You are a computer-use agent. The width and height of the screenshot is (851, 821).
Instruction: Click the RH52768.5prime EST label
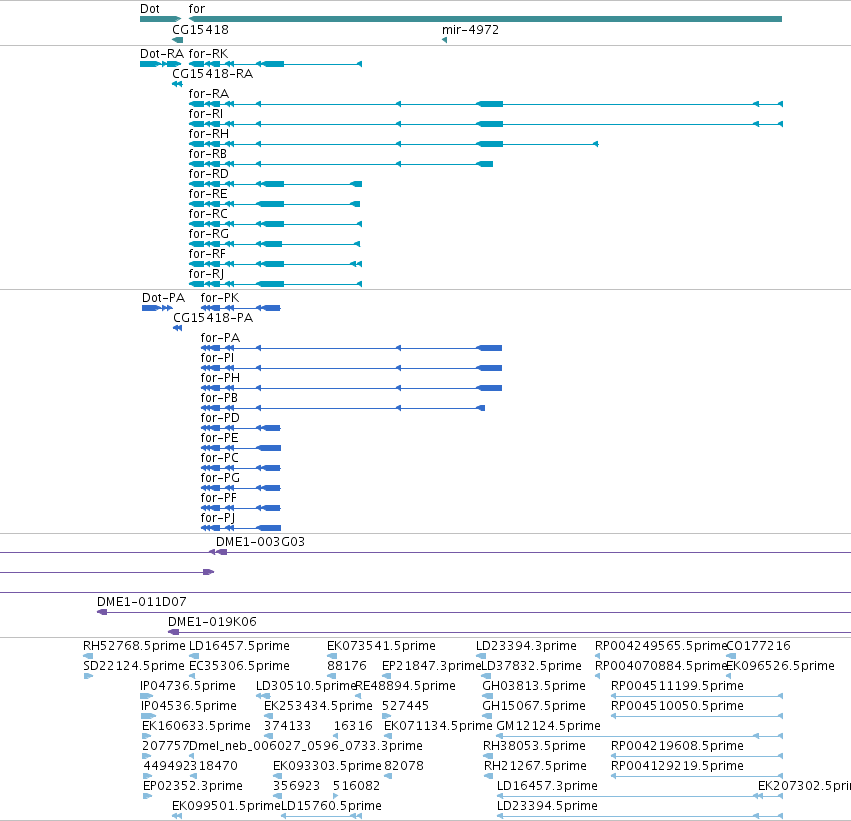coord(134,646)
